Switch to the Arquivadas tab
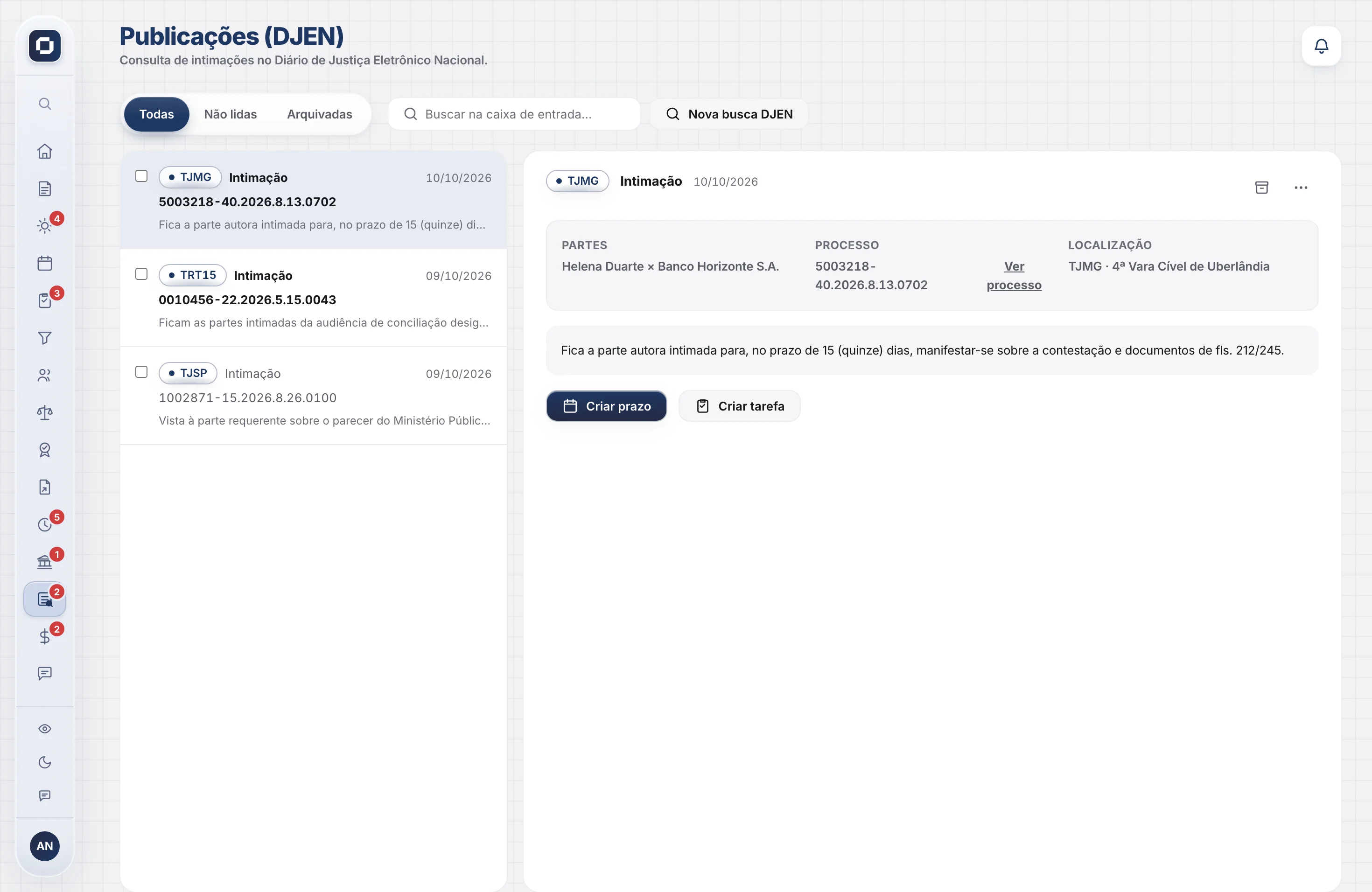The height and width of the screenshot is (892, 1372). pyautogui.click(x=319, y=114)
